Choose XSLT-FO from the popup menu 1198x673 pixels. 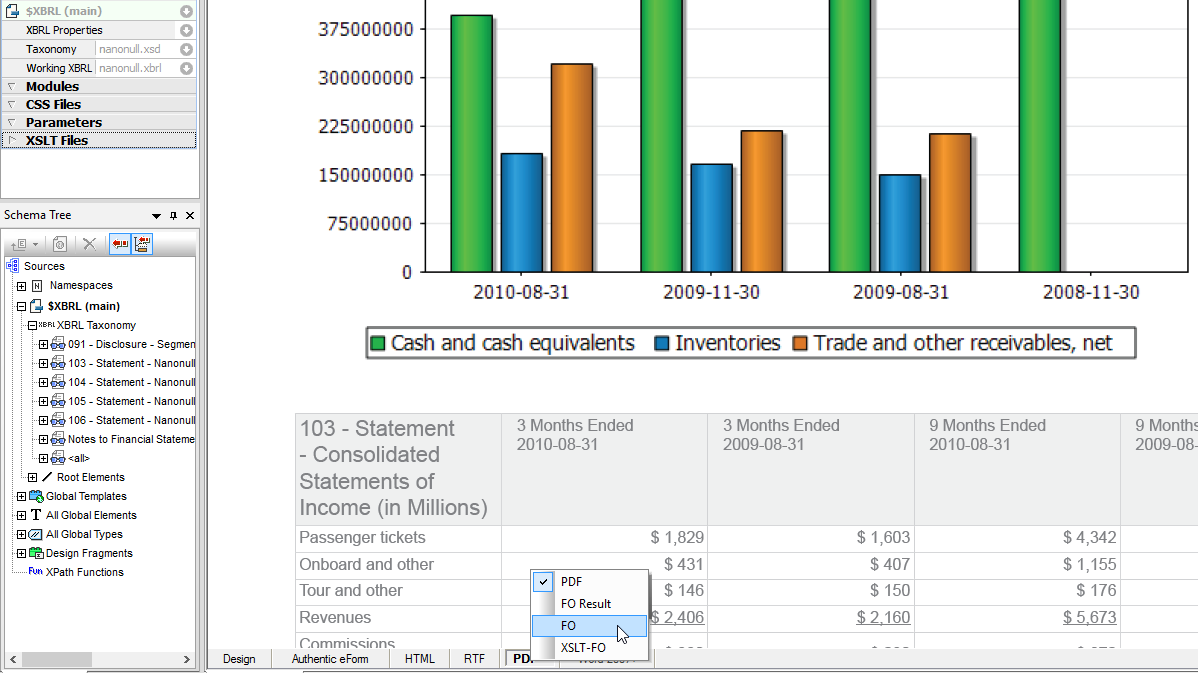click(x=589, y=648)
